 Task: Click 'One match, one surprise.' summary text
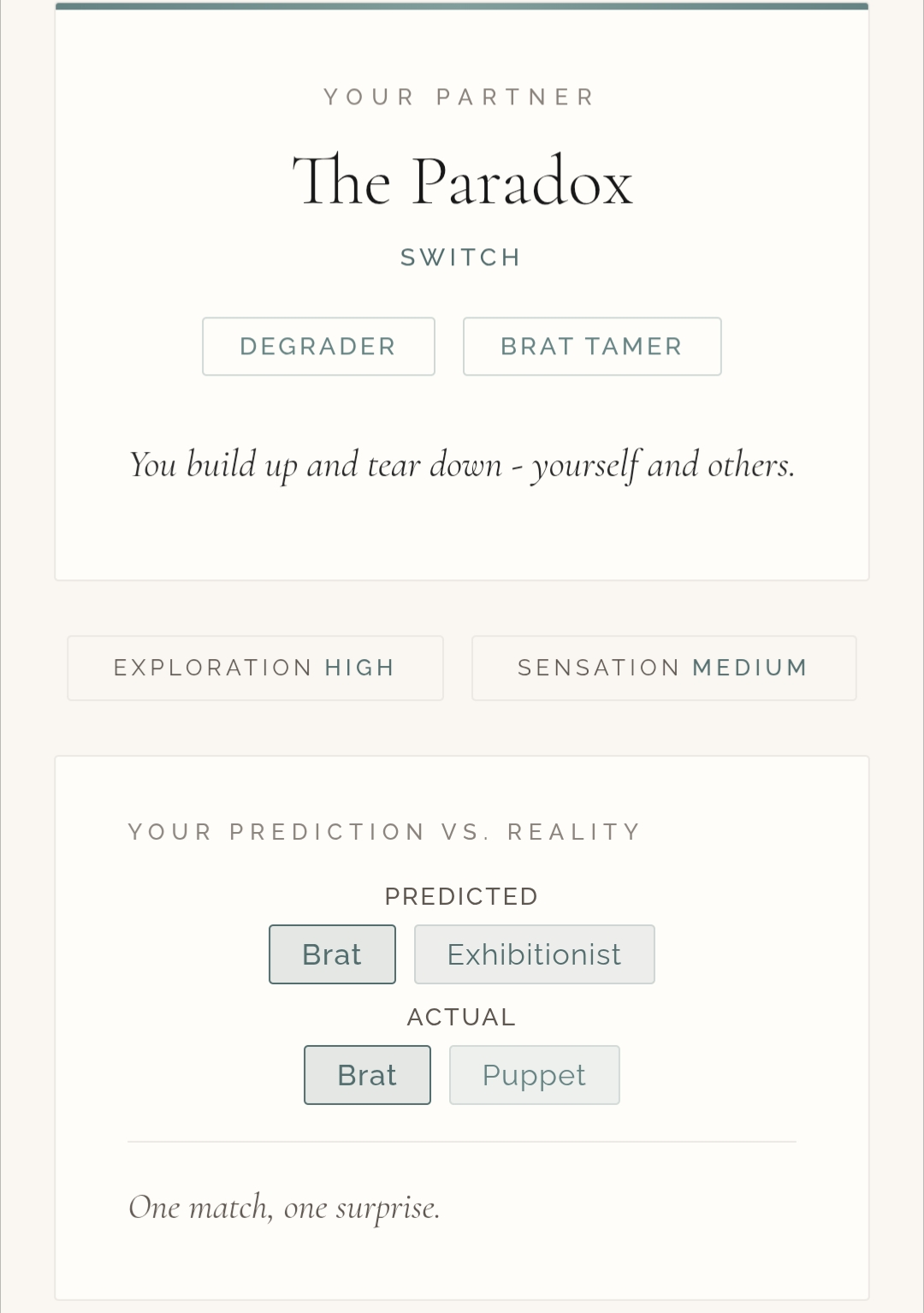pos(284,1208)
